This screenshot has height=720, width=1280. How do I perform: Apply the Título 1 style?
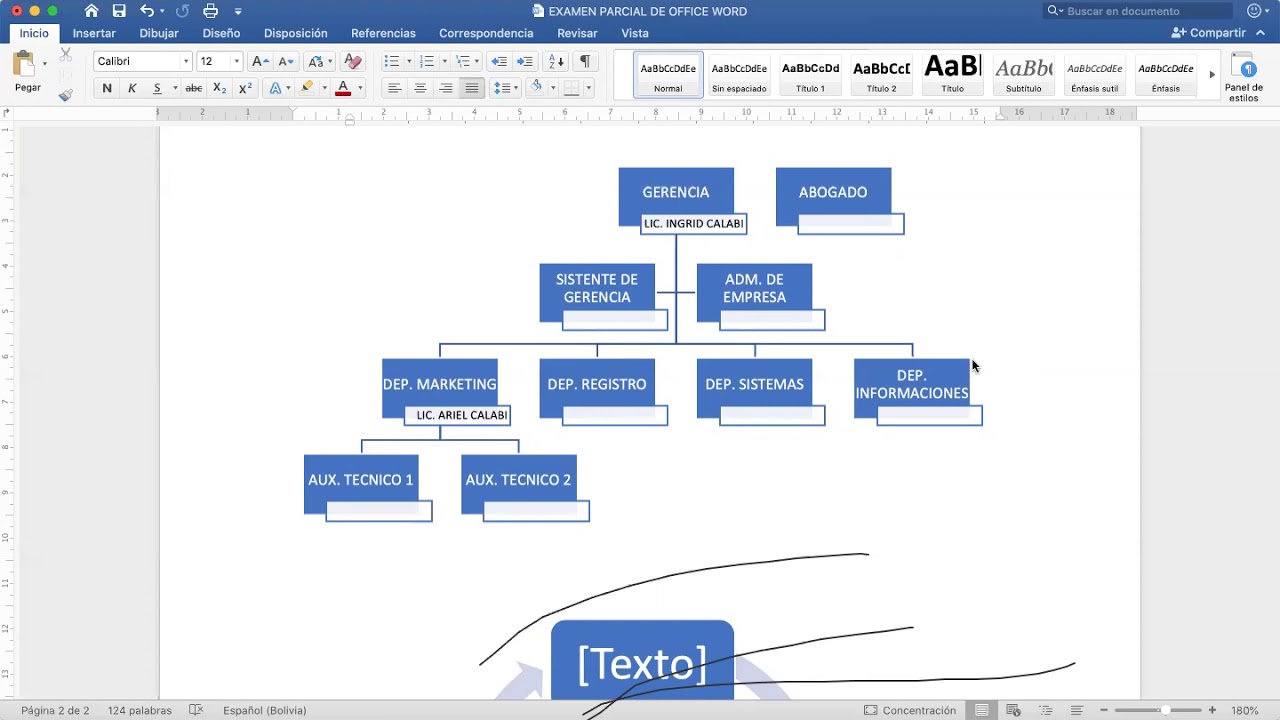click(x=810, y=75)
